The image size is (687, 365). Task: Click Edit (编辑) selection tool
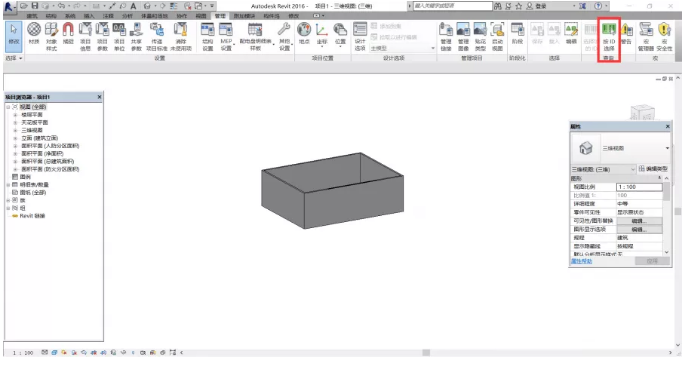coord(571,34)
